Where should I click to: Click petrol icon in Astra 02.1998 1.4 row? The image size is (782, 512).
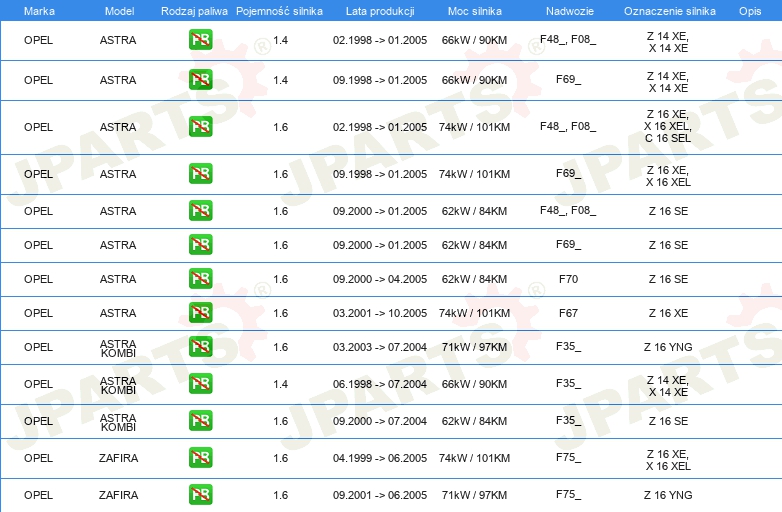pyautogui.click(x=200, y=40)
